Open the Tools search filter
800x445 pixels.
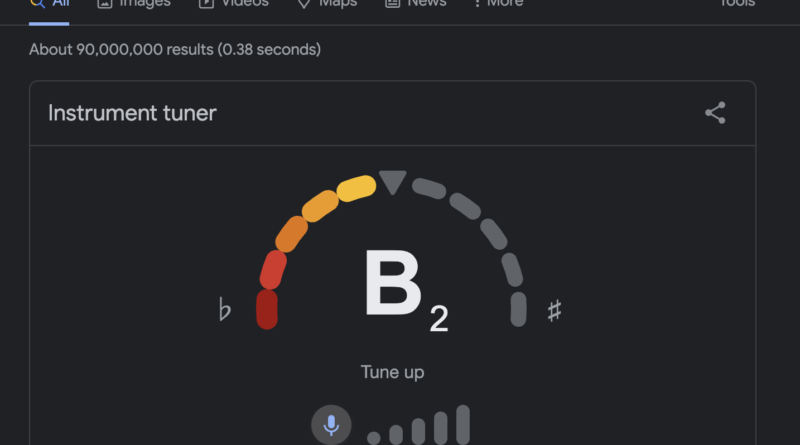pyautogui.click(x=737, y=3)
